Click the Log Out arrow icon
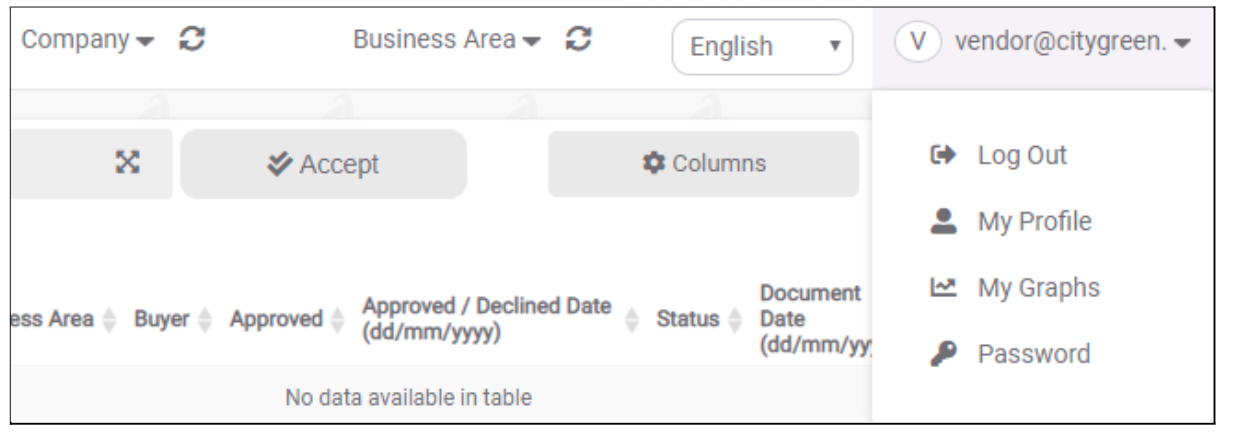The height and width of the screenshot is (433, 1244). coord(942,156)
